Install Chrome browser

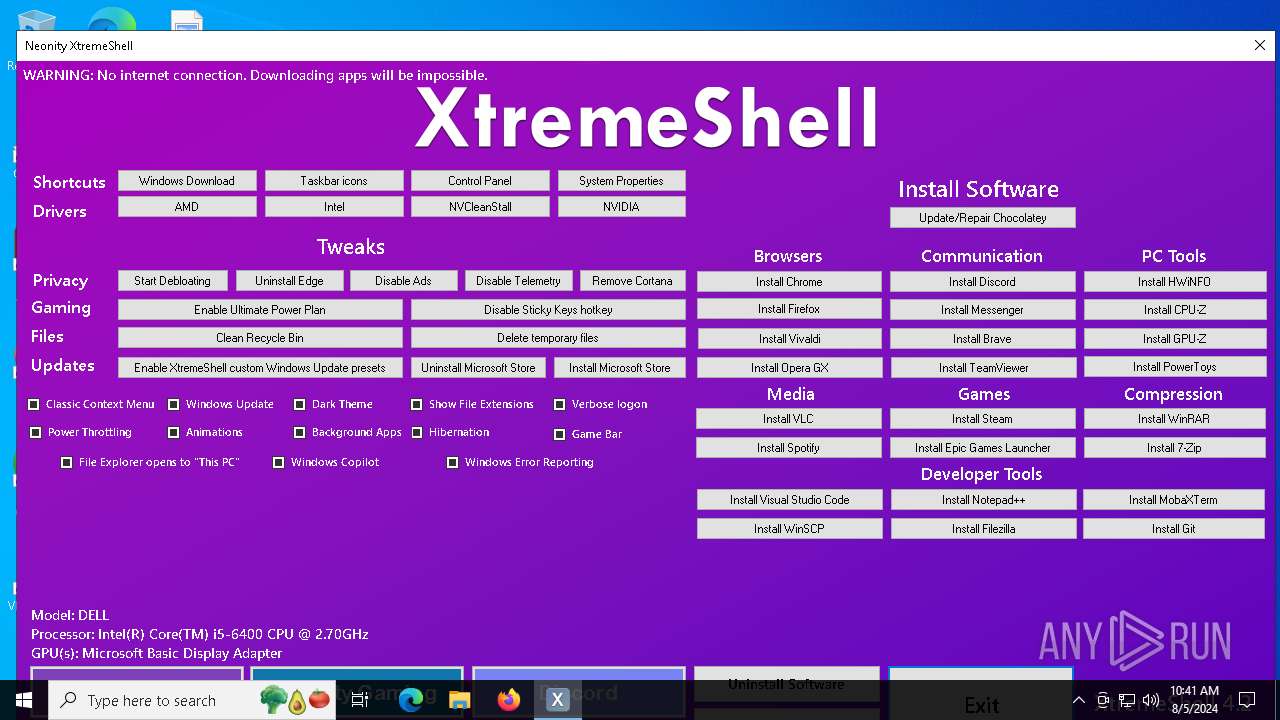[x=789, y=282]
